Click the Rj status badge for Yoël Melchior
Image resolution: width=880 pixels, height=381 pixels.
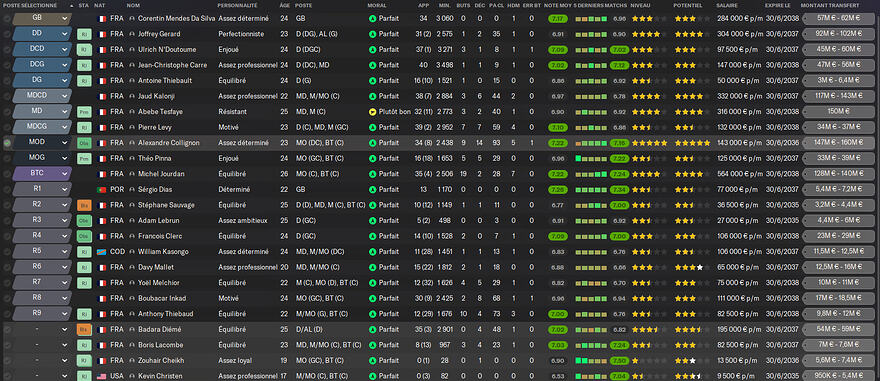click(x=84, y=283)
